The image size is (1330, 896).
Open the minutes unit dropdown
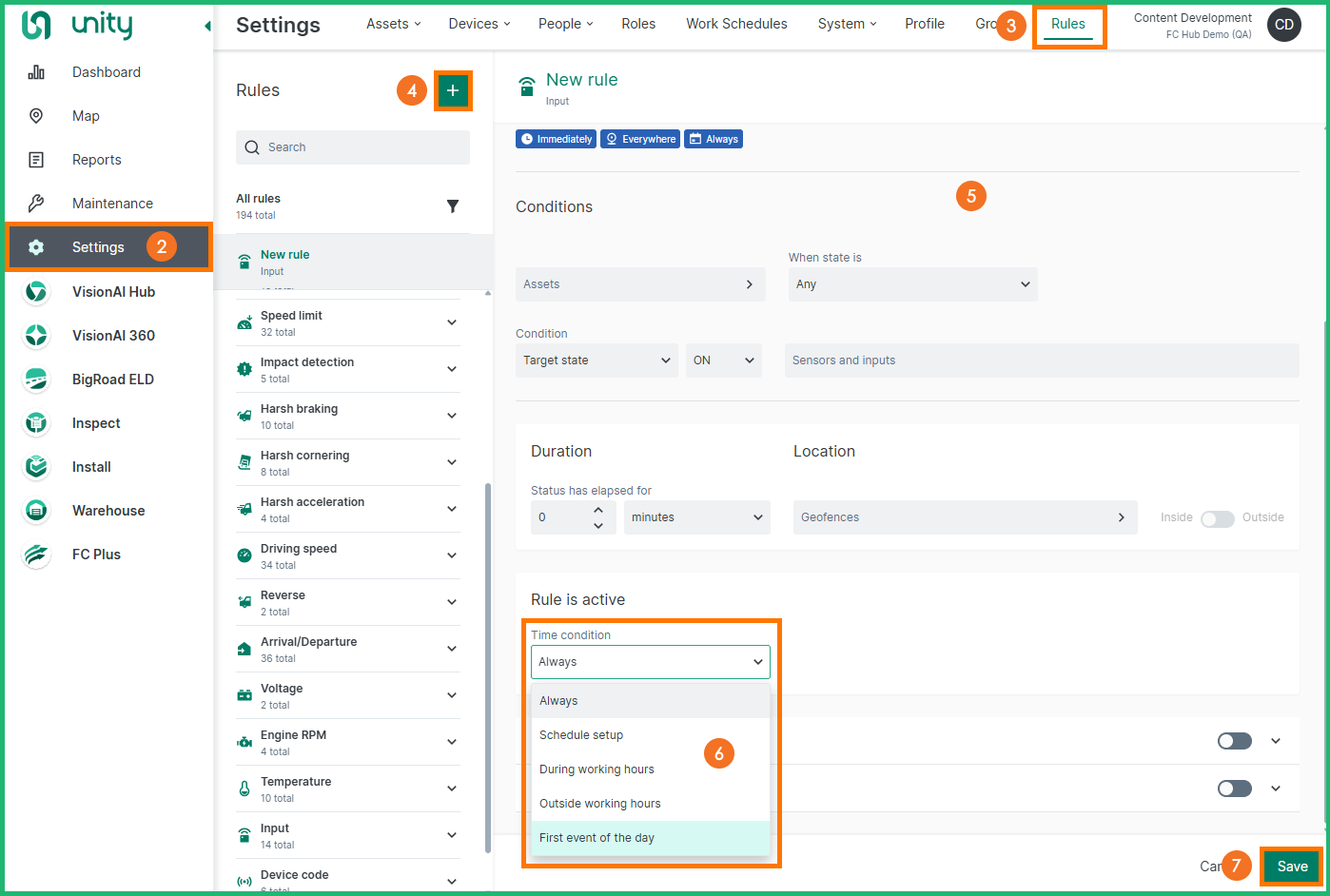[696, 517]
